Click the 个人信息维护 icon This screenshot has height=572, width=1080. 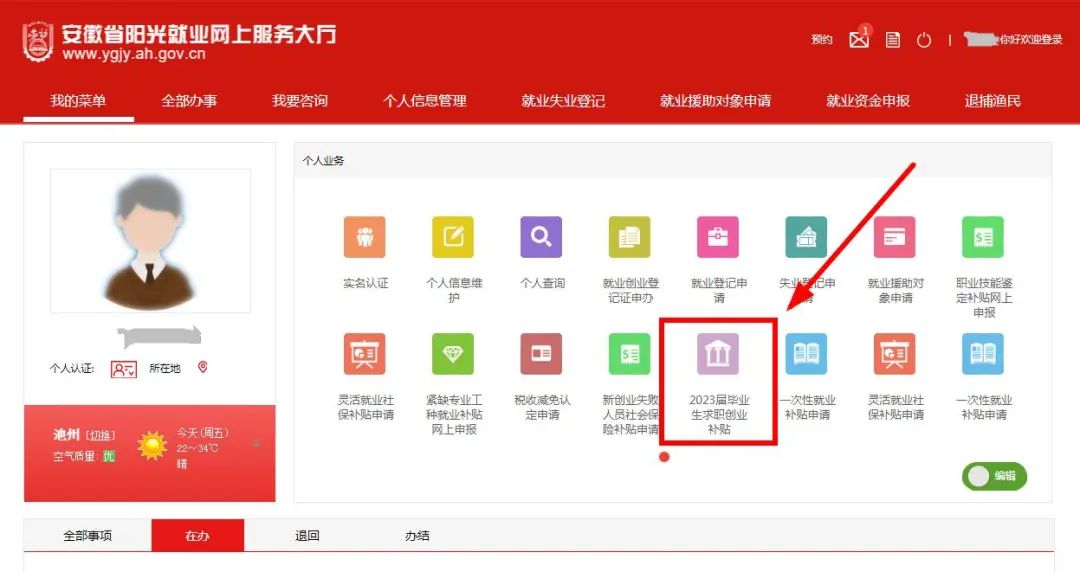click(x=453, y=237)
